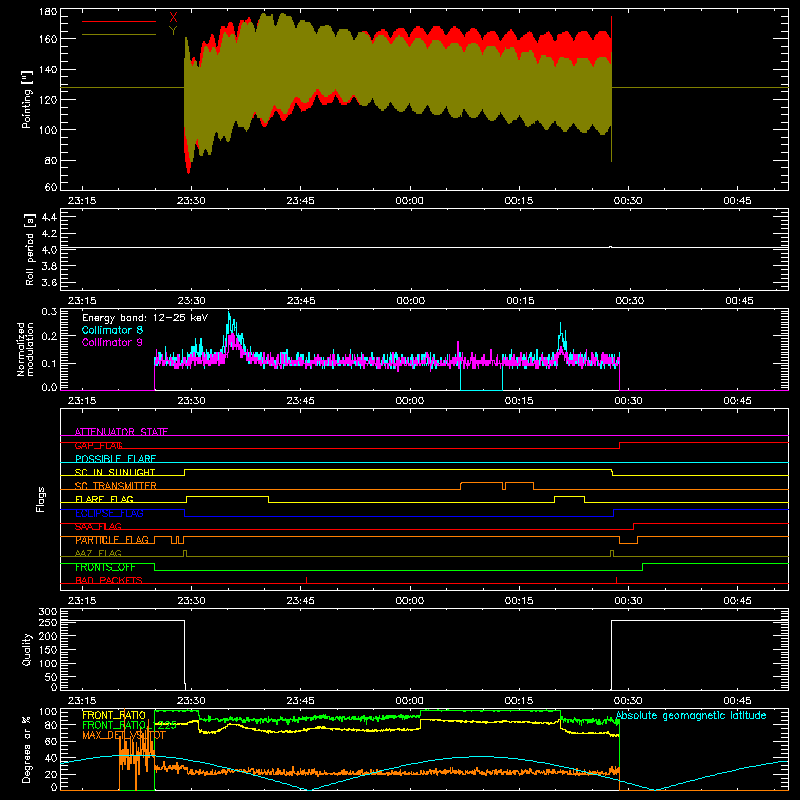Click the 'Pointing' vertical axis title
The height and width of the screenshot is (800, 800).
27,100
